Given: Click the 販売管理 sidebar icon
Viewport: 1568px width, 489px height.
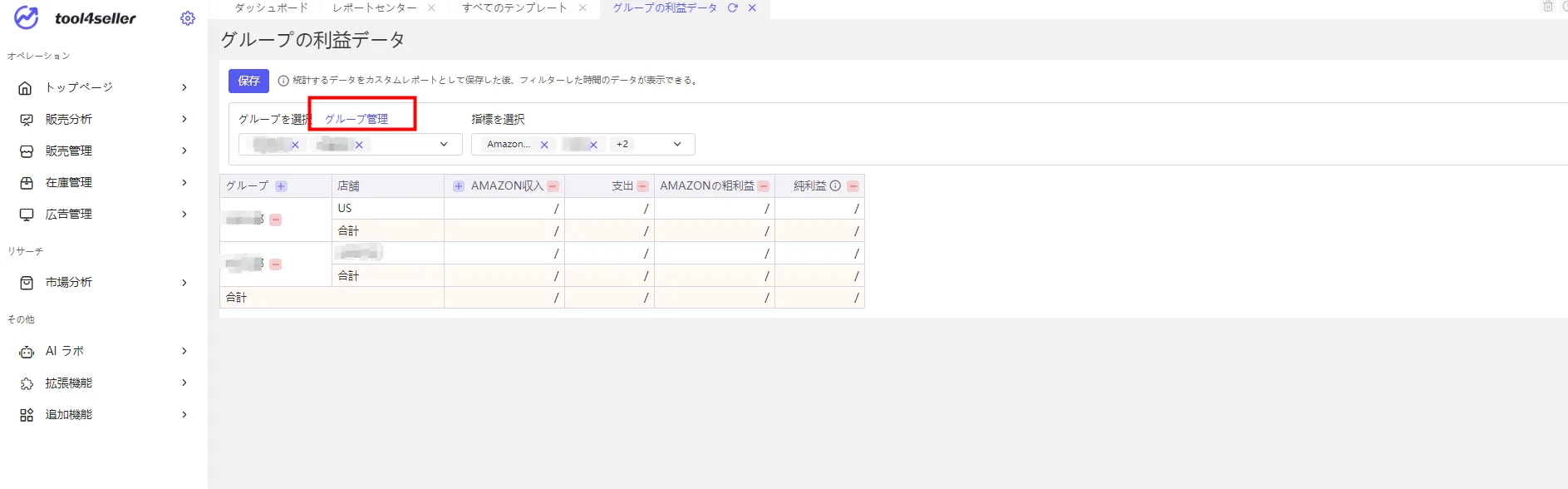Looking at the screenshot, I should click(x=26, y=151).
